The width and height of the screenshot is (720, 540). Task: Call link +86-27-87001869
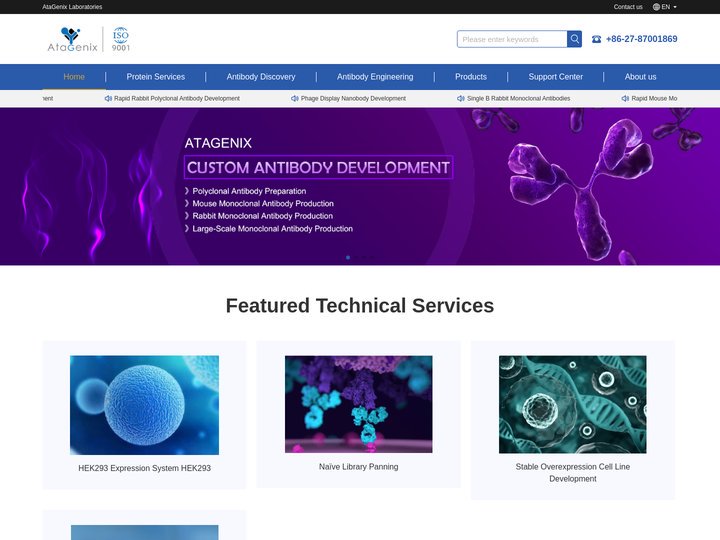pos(641,39)
